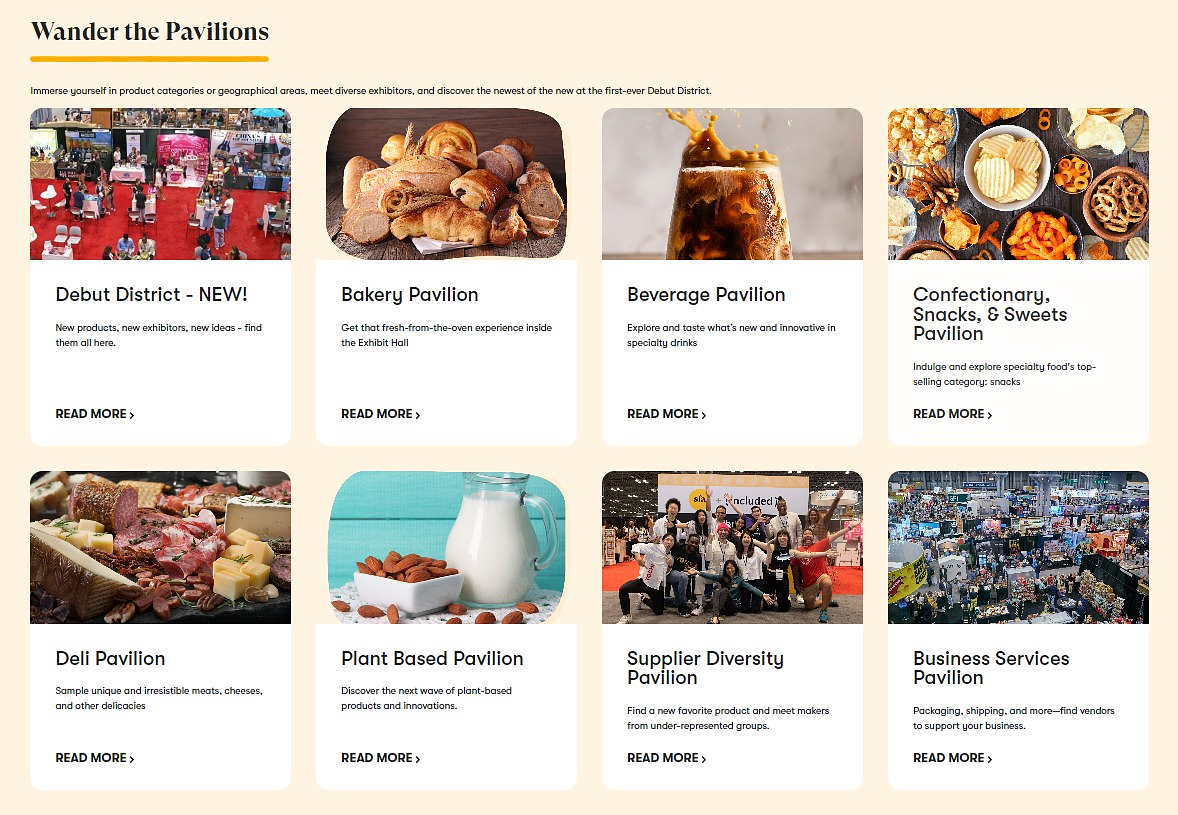This screenshot has width=1178, height=815.
Task: Click the Debut District - NEW! heading
Action: (151, 294)
